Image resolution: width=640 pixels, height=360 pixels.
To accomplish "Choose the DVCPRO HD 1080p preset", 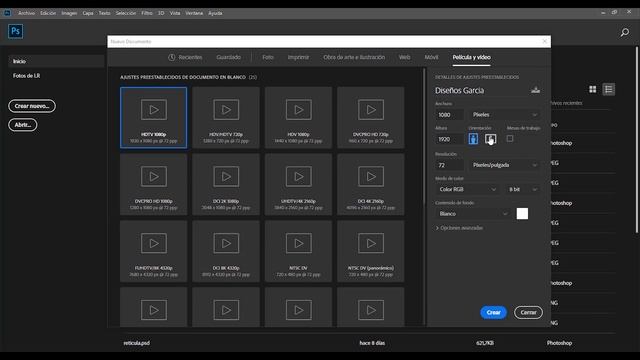I will (153, 184).
